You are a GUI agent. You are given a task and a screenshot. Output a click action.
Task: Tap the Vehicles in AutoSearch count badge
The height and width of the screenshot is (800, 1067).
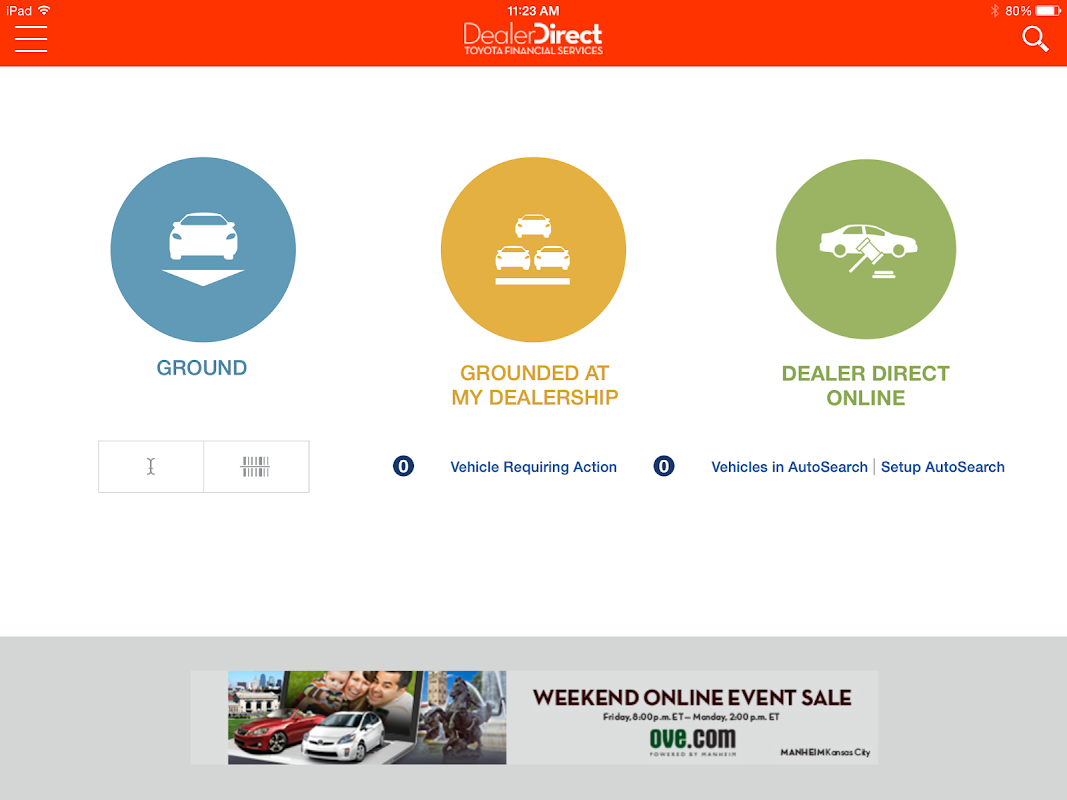pos(663,466)
